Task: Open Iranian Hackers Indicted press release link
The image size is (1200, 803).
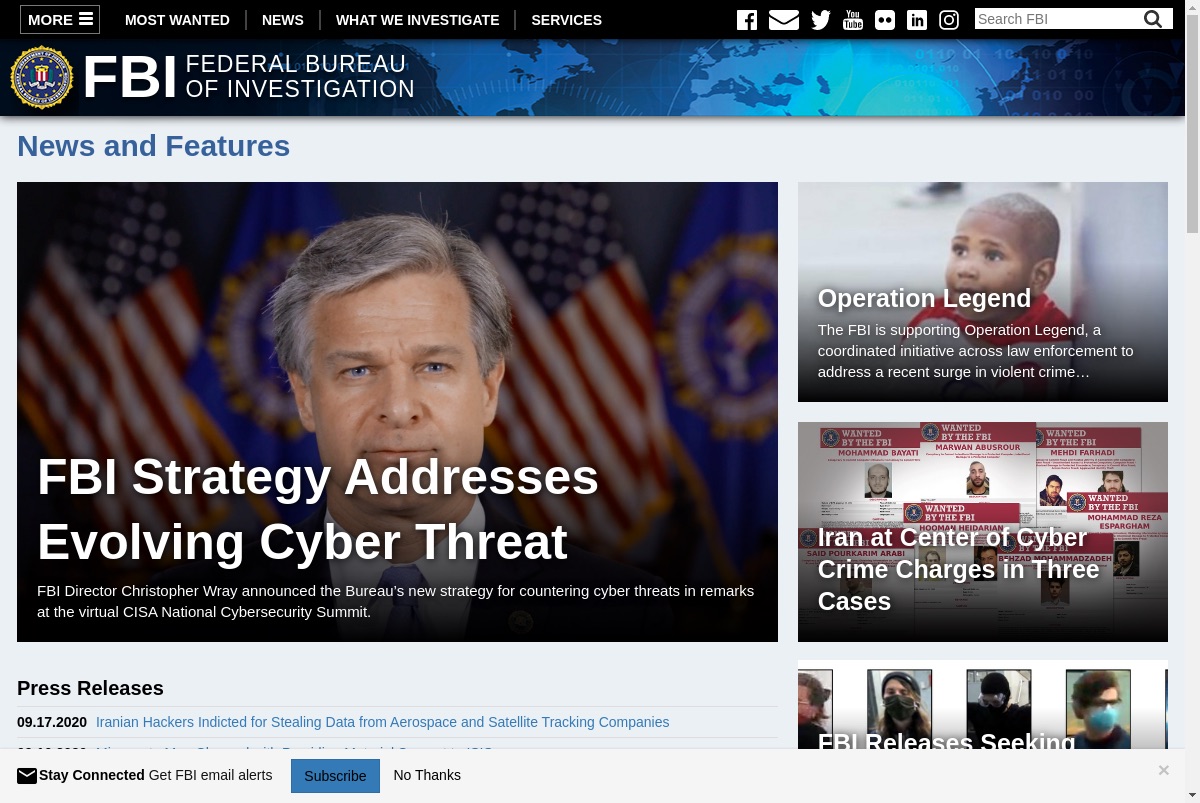Action: [382, 722]
